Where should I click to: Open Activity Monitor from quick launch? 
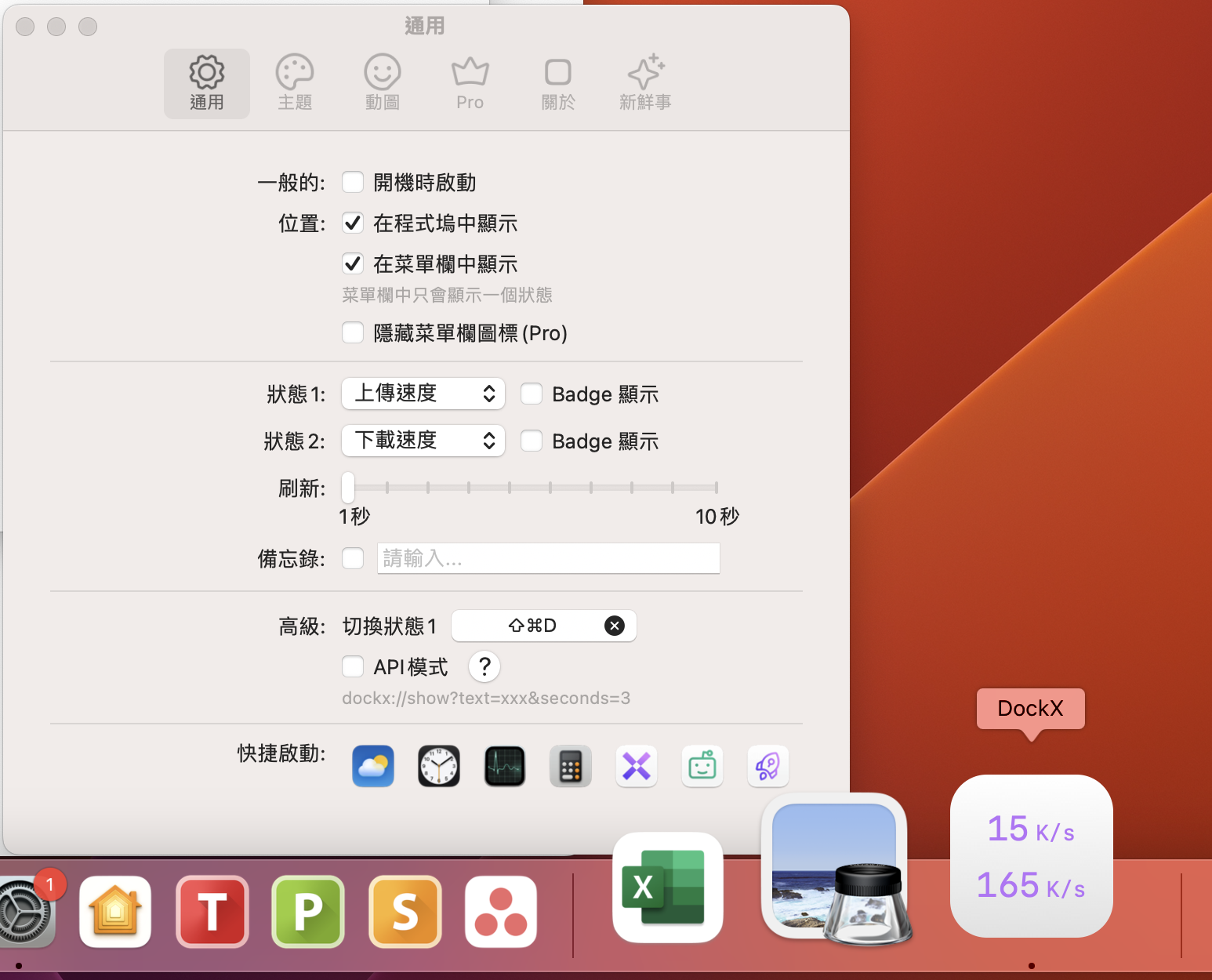[x=505, y=766]
